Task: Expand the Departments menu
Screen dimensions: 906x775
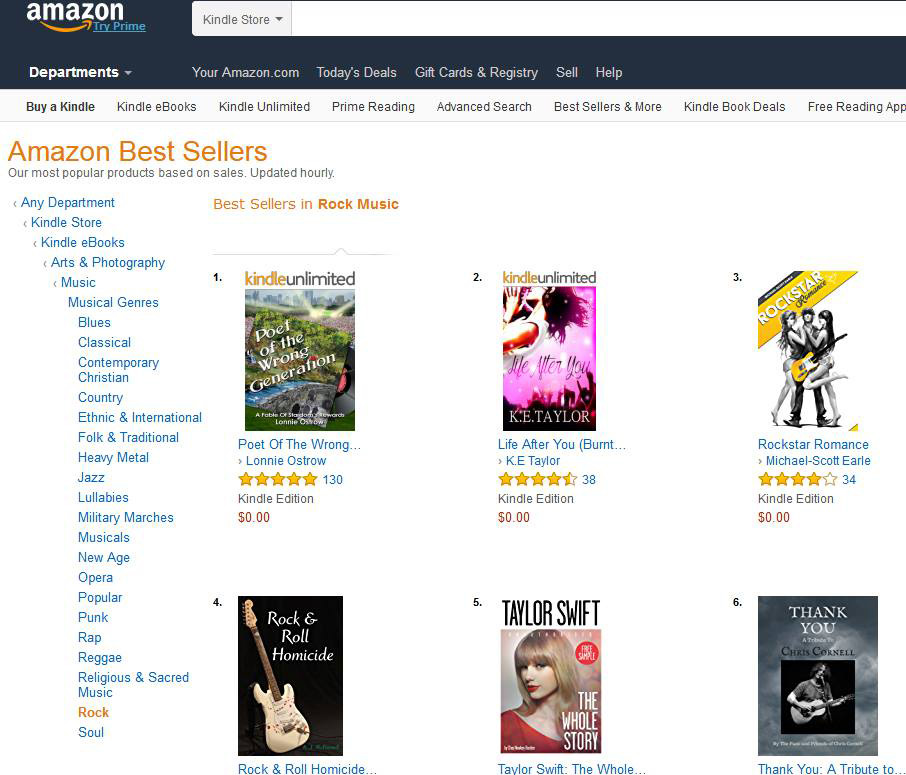Action: click(x=80, y=72)
